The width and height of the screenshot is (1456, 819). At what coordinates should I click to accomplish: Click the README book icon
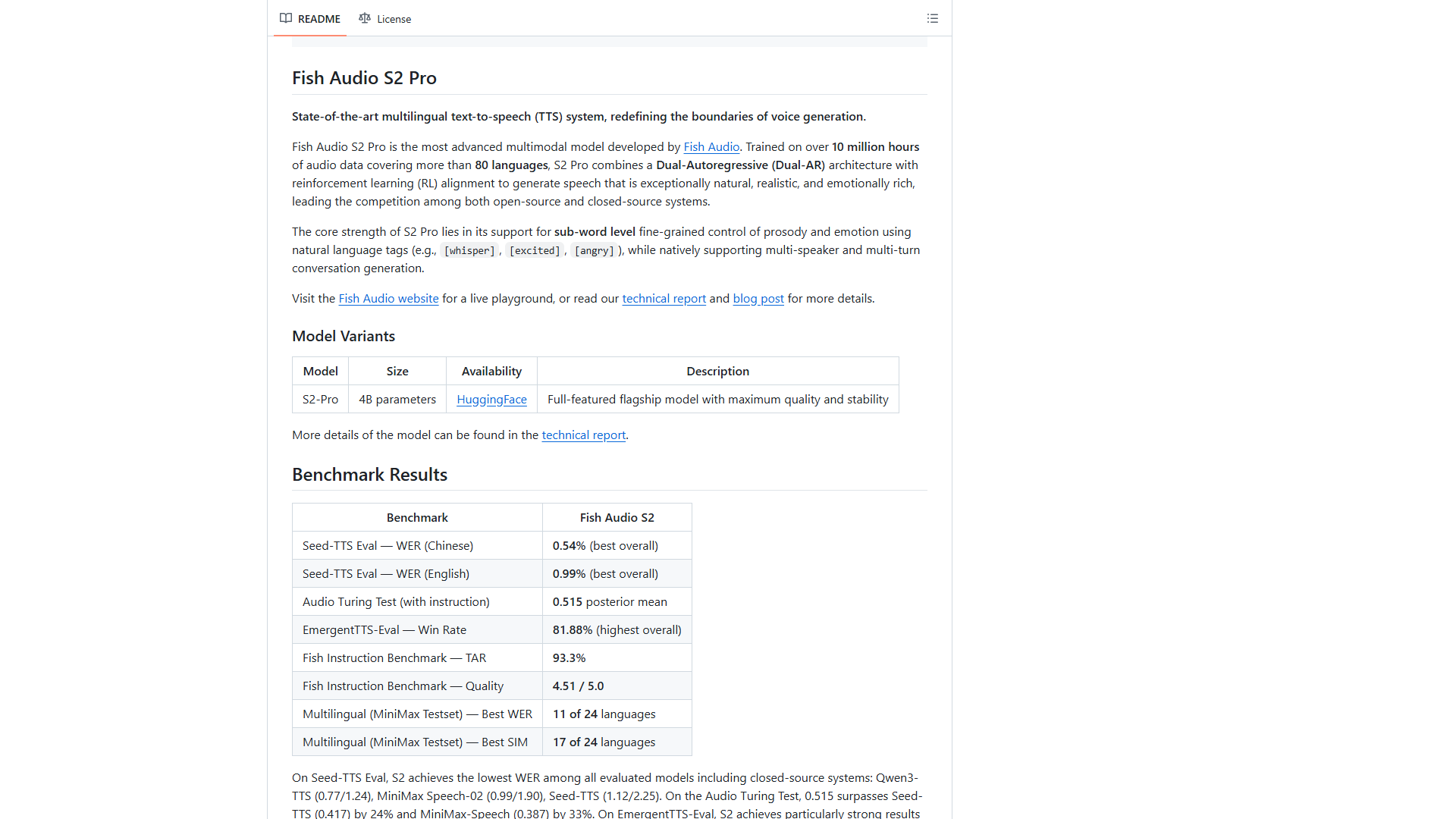(286, 18)
